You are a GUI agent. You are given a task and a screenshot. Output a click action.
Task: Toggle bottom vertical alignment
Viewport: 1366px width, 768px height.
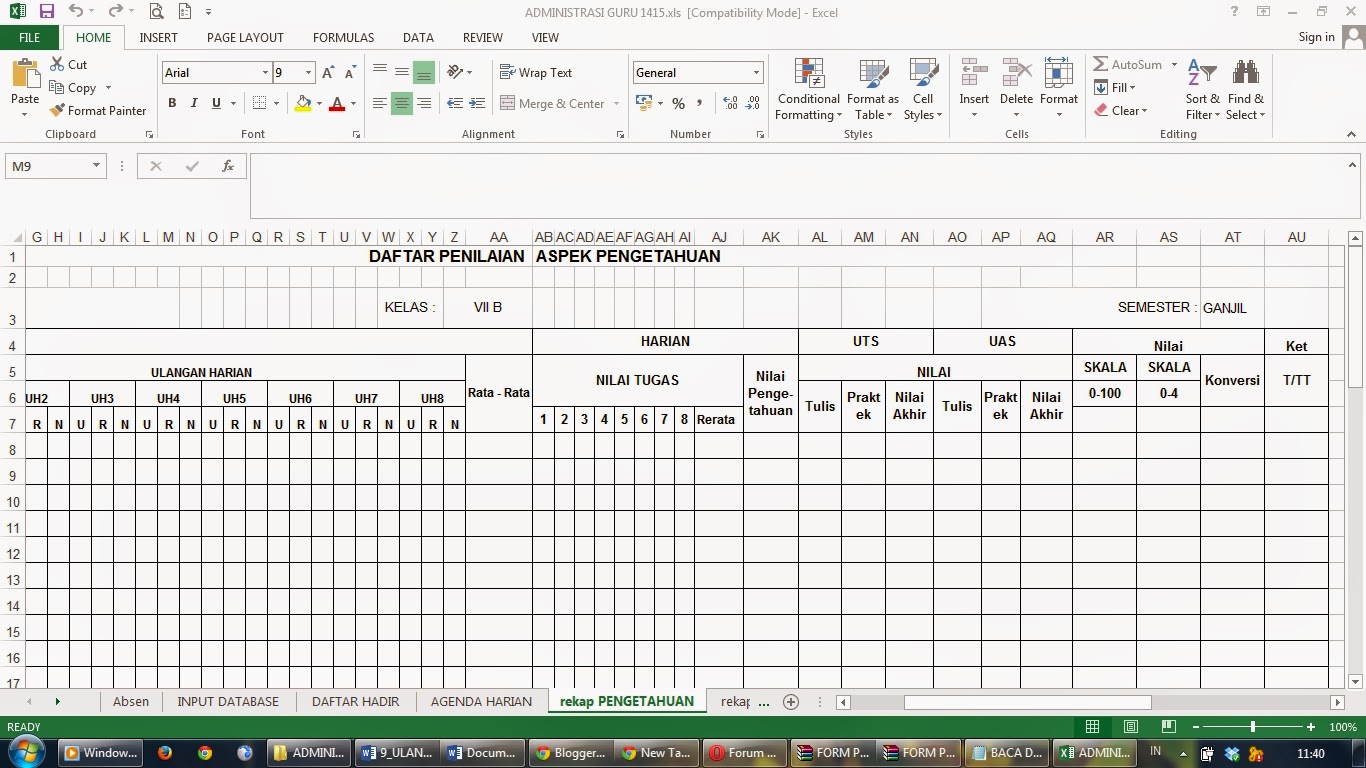pos(424,72)
